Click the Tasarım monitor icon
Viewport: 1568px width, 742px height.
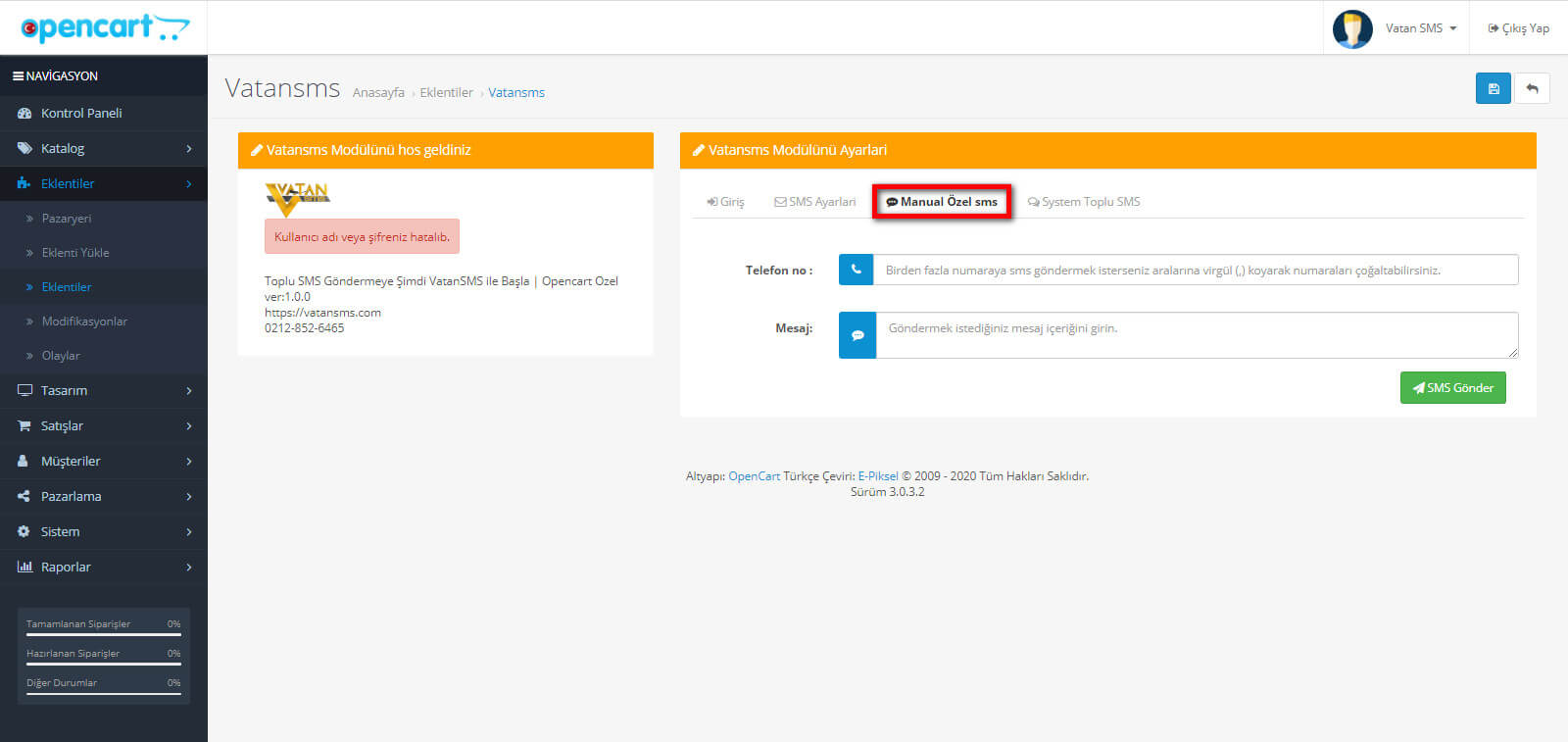pyautogui.click(x=24, y=390)
